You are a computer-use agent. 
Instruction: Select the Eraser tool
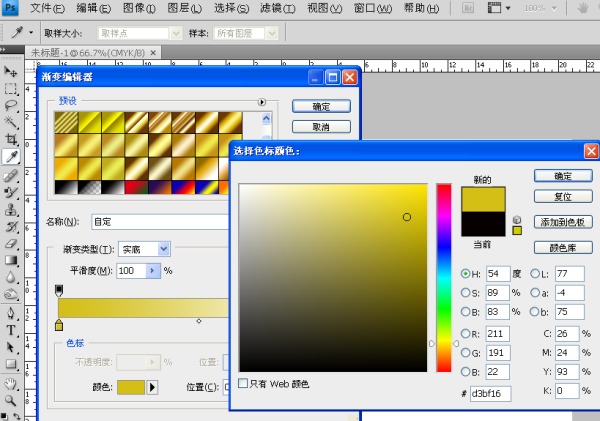click(x=11, y=244)
